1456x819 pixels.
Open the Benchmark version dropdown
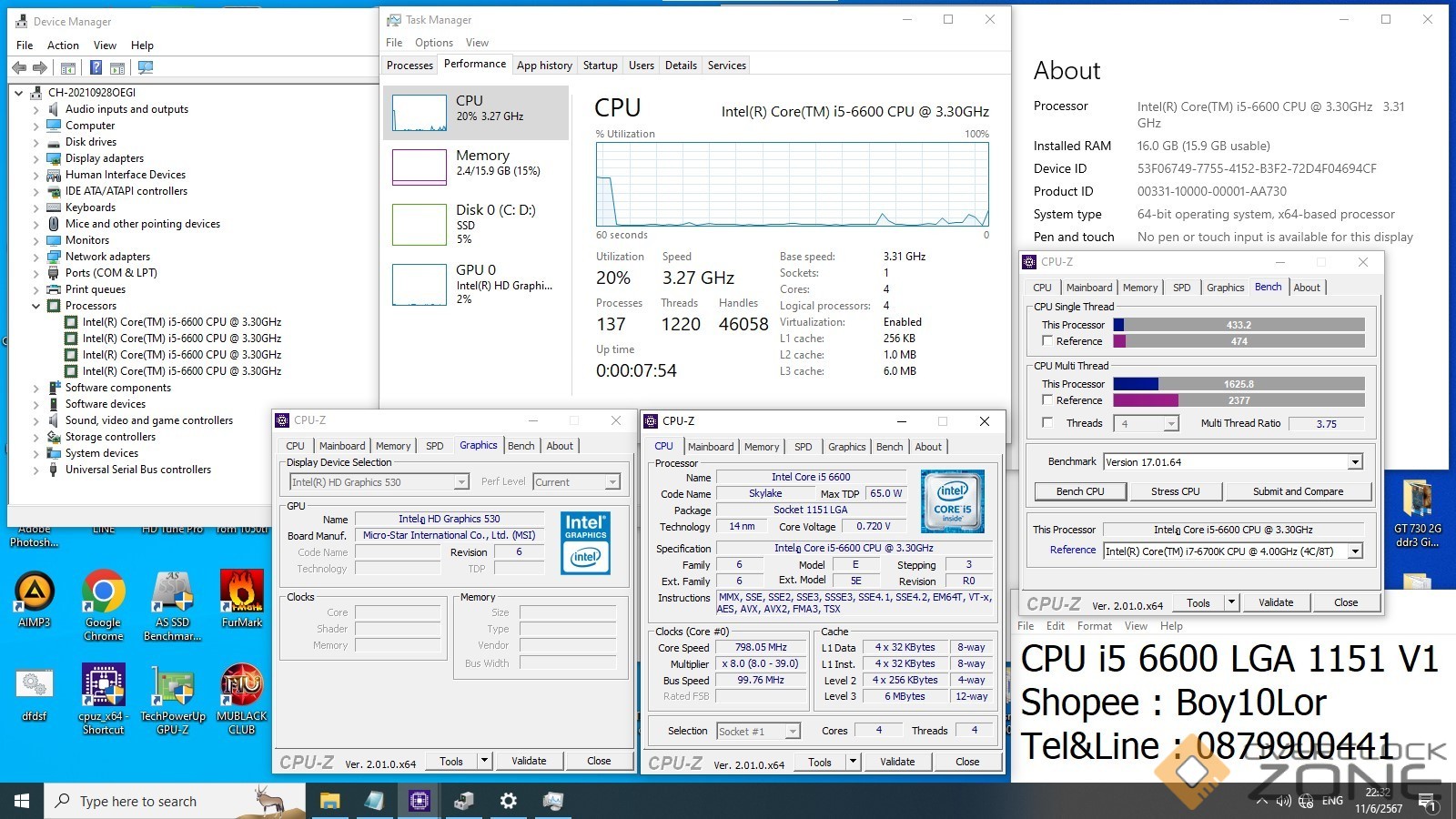pyautogui.click(x=1355, y=462)
